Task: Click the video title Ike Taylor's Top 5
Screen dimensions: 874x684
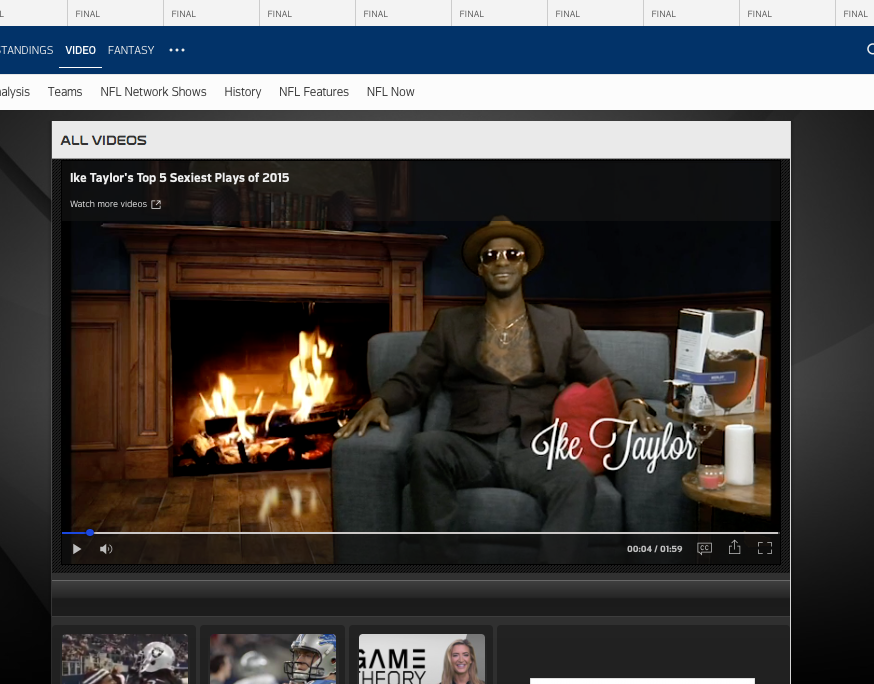Action: point(179,178)
